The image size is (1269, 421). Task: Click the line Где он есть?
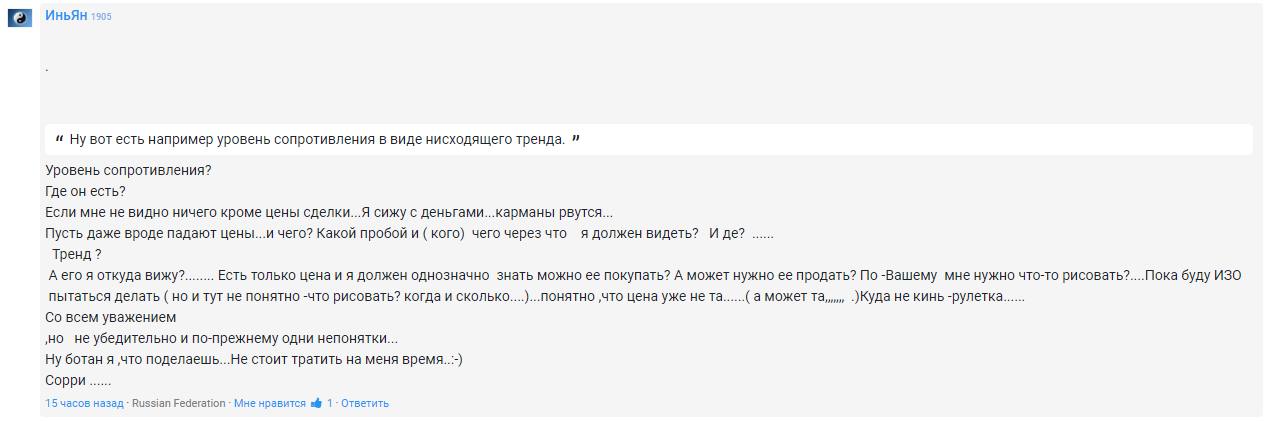click(85, 192)
